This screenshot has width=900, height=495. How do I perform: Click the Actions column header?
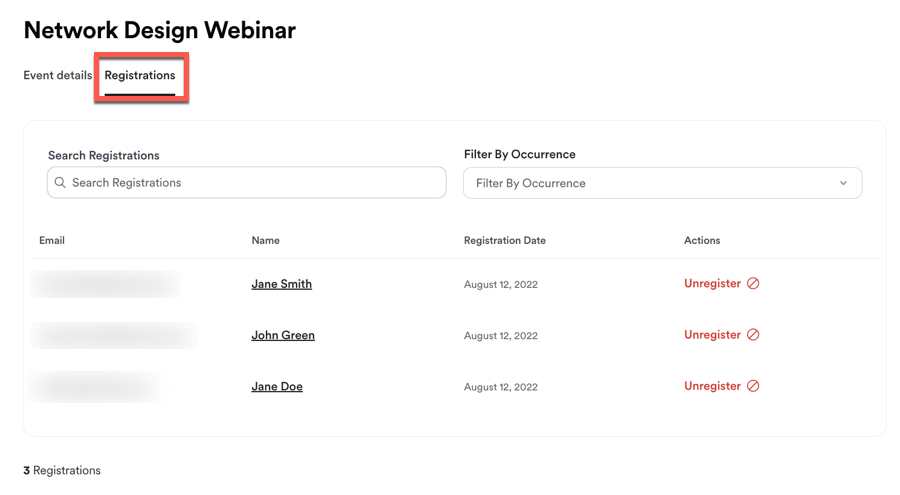[702, 240]
